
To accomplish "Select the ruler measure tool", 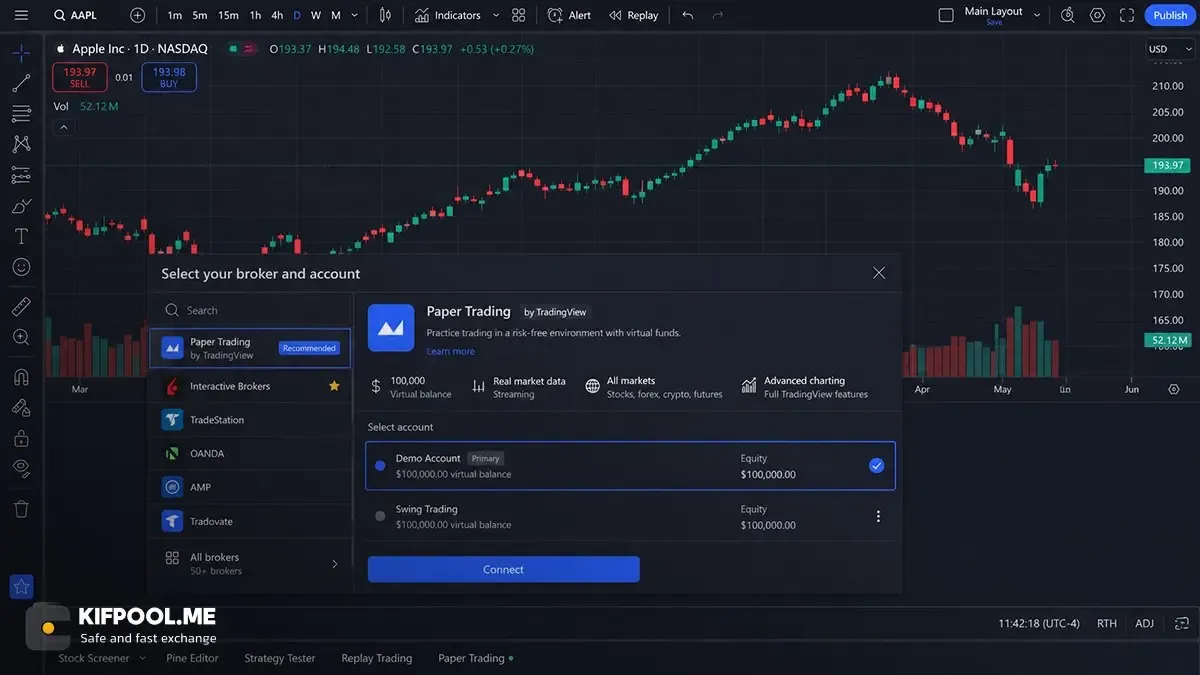I will 21,306.
